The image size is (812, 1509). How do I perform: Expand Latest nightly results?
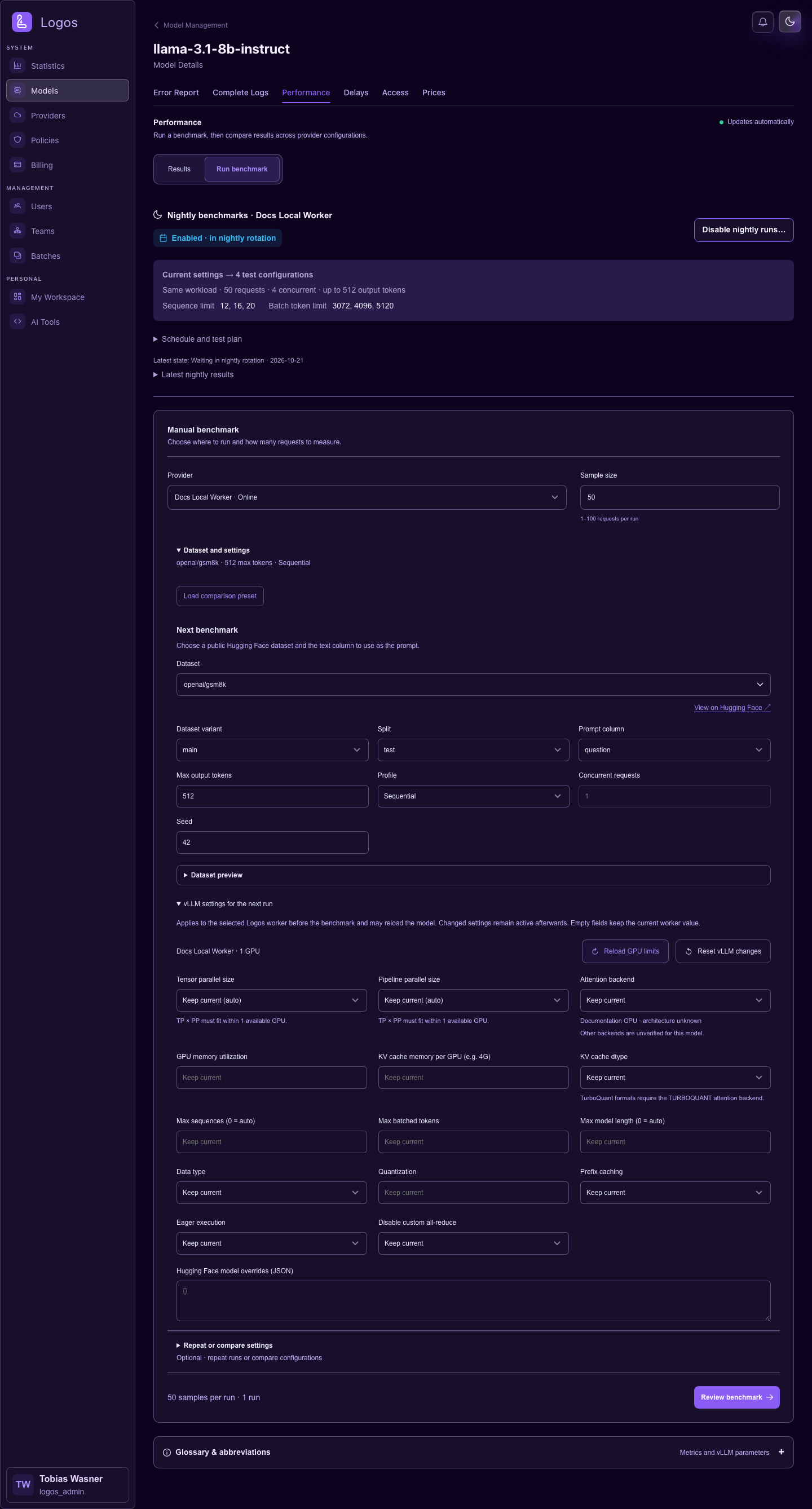pyautogui.click(x=194, y=375)
